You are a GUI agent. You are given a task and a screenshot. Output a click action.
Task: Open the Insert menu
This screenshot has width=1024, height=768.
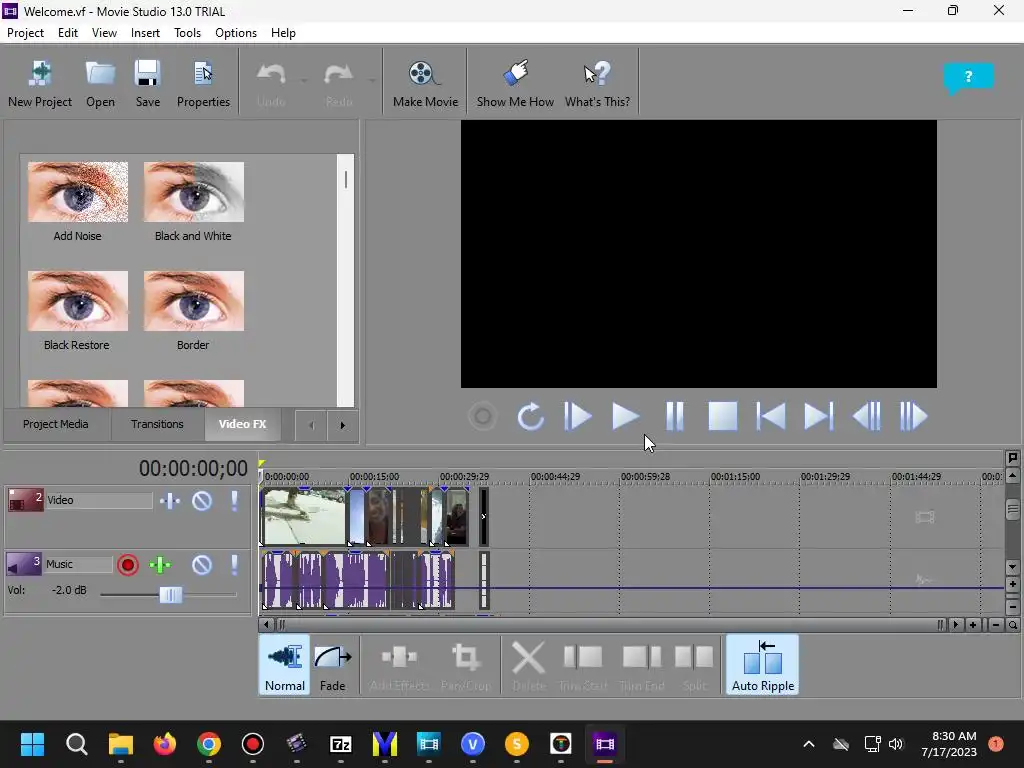pos(145,33)
